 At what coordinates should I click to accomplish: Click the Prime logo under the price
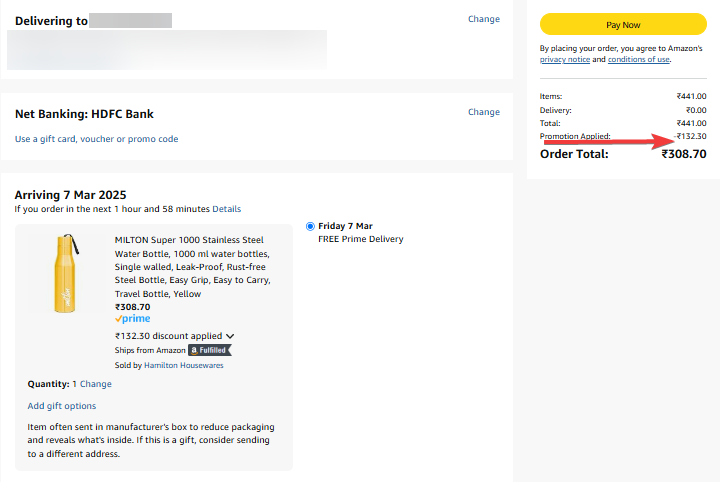tap(133, 319)
